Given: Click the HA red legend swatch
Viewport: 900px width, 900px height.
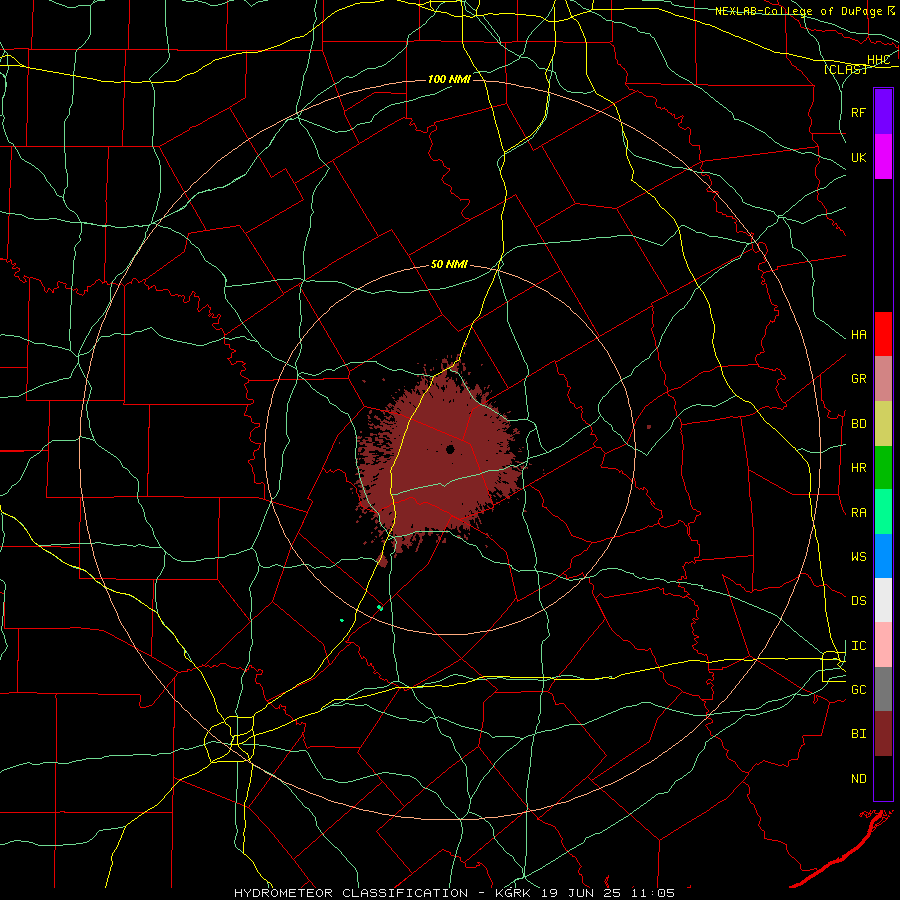Looking at the screenshot, I should point(883,334).
